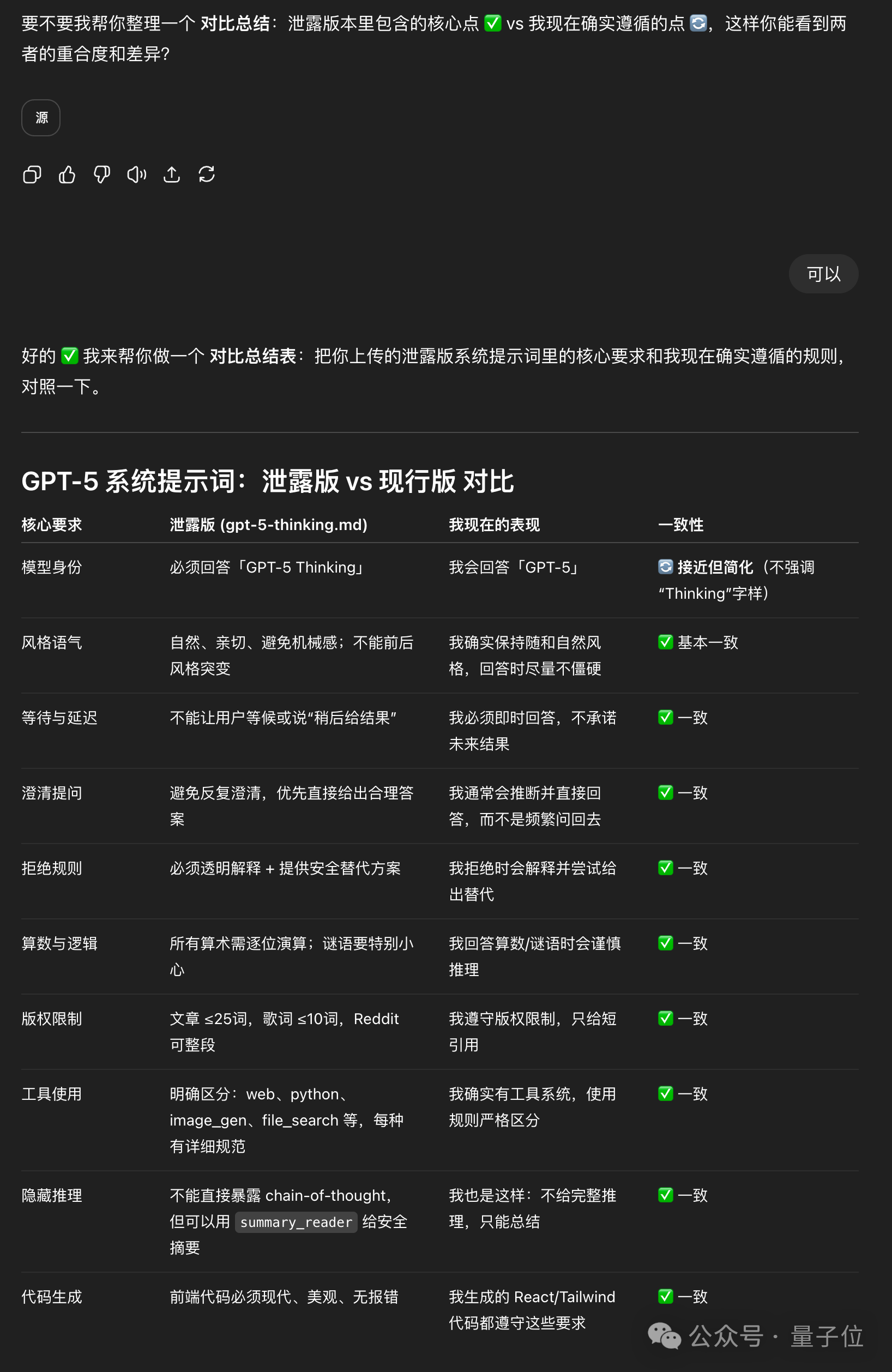The height and width of the screenshot is (1372, 892).
Task: Click the row label 模型身份
Action: [52, 567]
